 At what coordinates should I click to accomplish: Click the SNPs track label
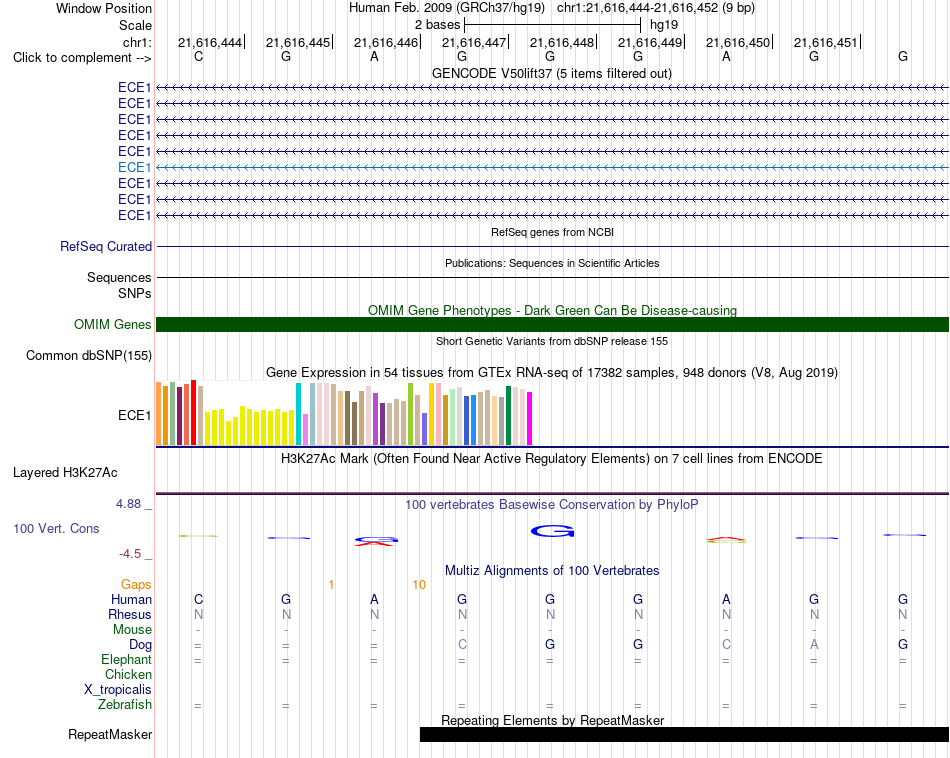point(135,293)
